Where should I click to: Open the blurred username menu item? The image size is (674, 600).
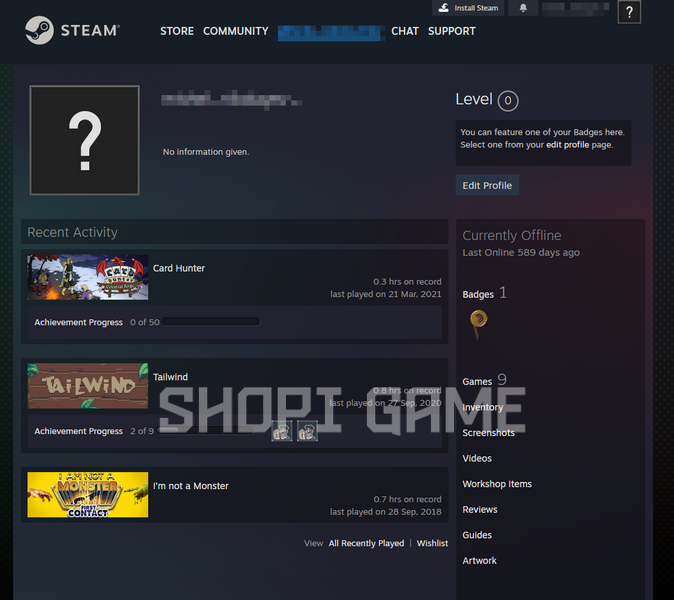coord(330,33)
